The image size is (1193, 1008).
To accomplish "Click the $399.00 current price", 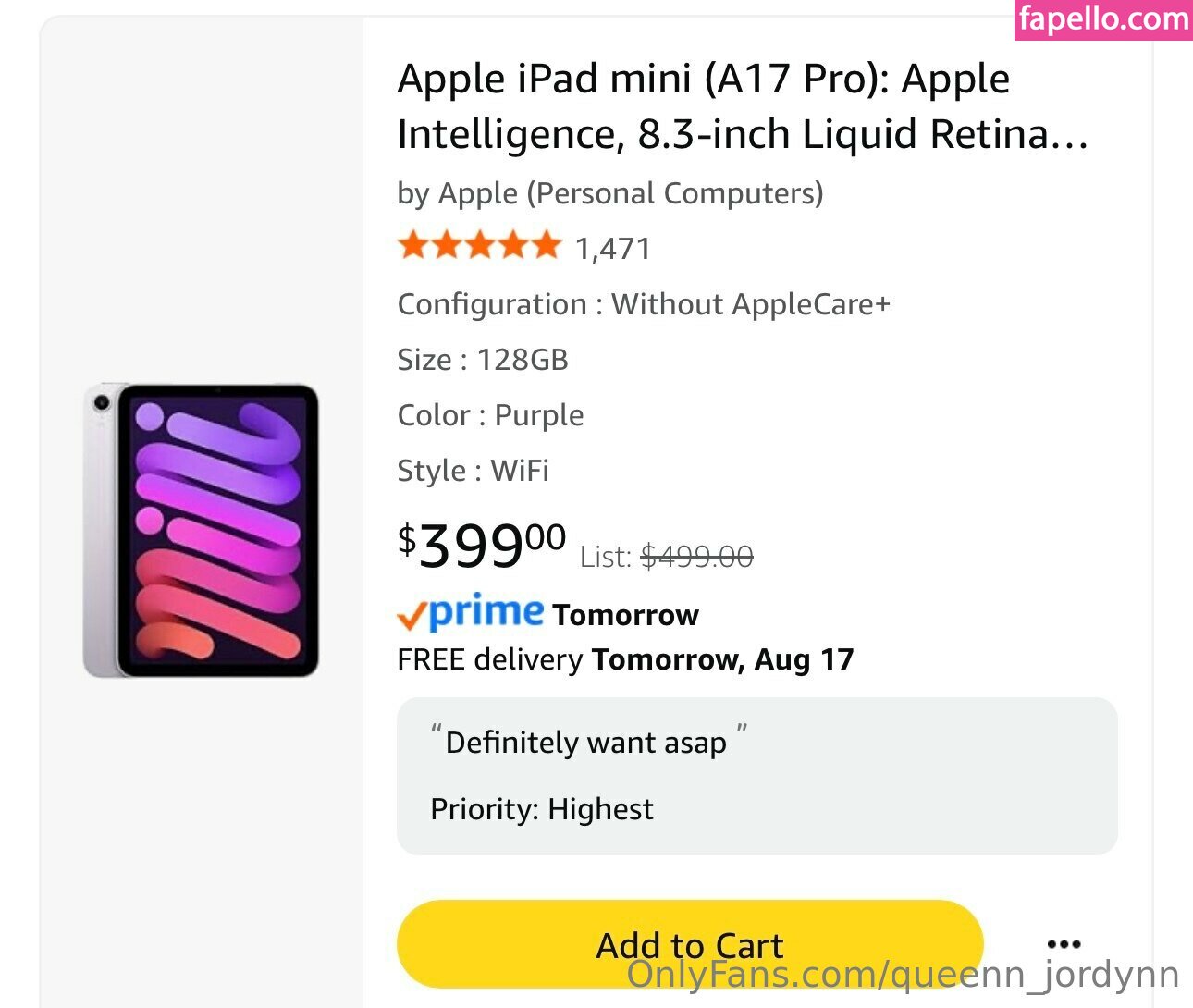I will (481, 545).
